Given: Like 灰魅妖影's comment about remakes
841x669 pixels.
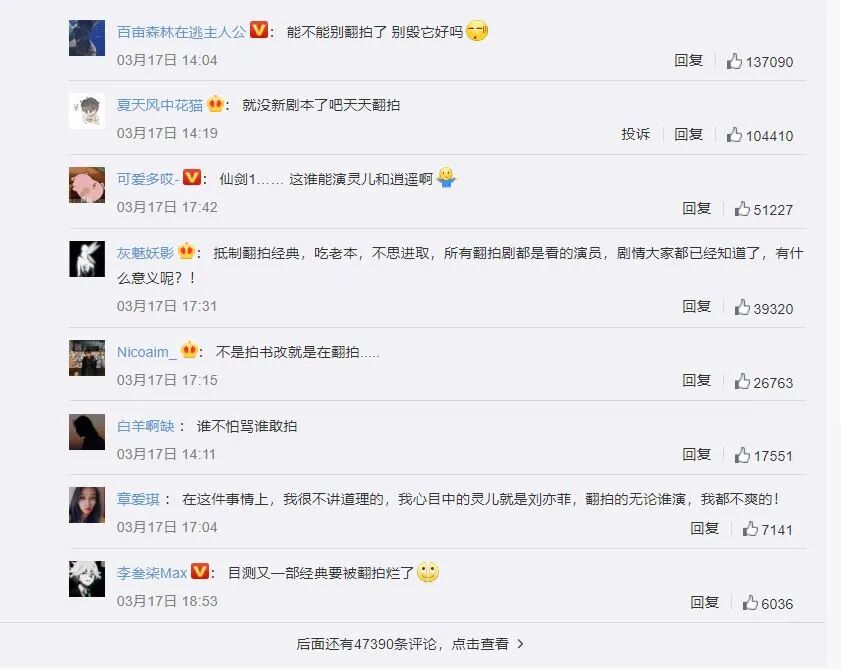Looking at the screenshot, I should (x=763, y=308).
